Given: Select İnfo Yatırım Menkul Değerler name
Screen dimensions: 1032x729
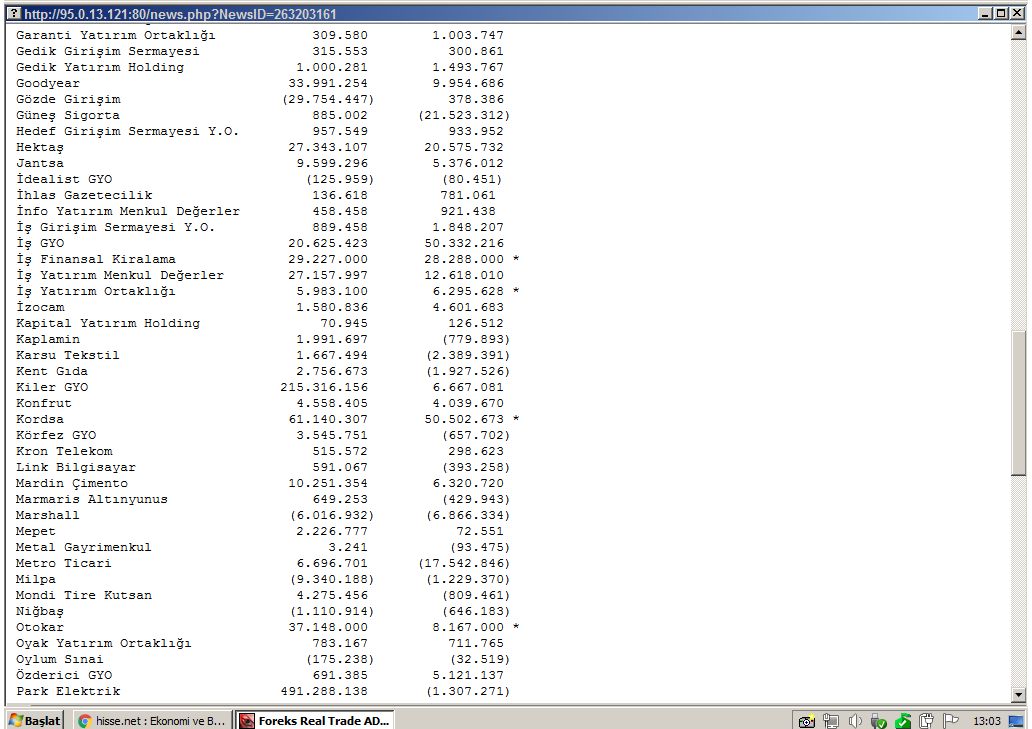Looking at the screenshot, I should (x=128, y=211).
